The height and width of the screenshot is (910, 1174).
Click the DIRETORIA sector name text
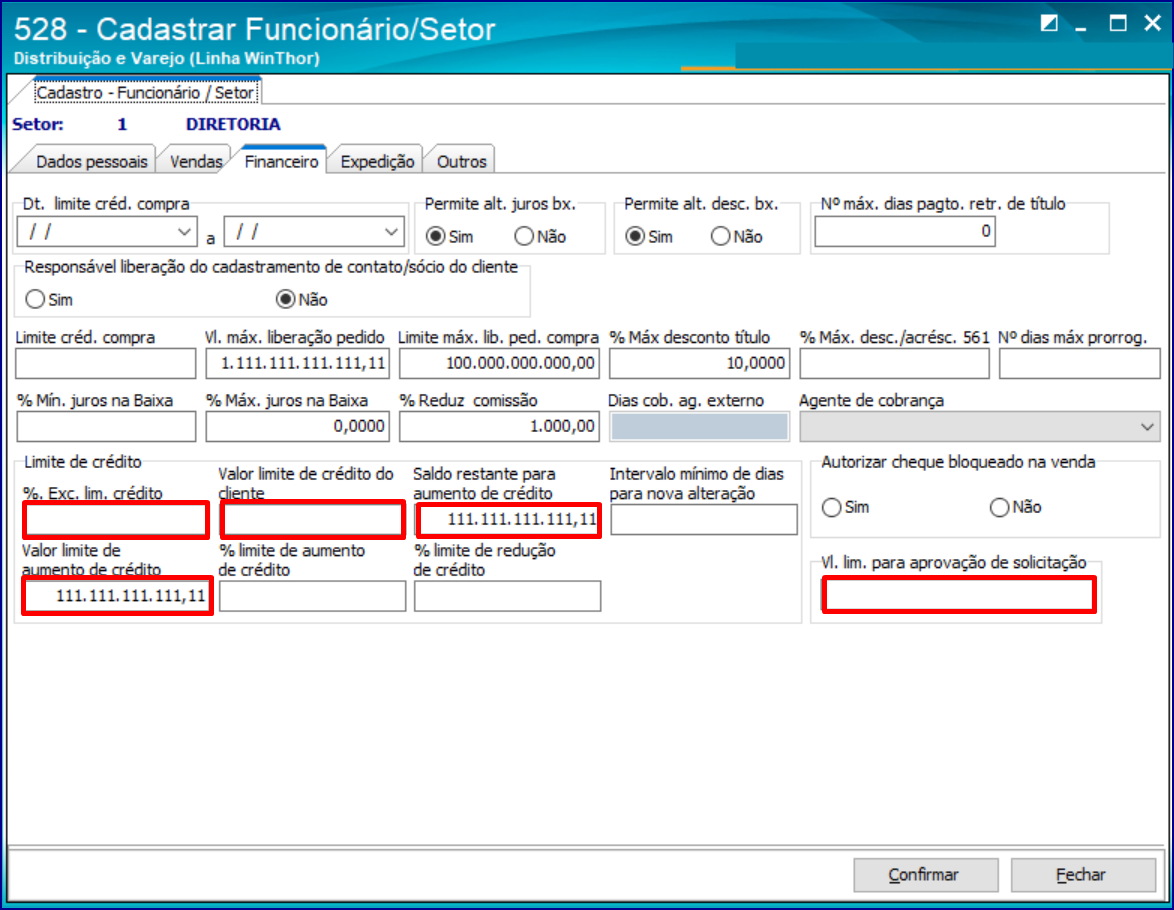[233, 124]
